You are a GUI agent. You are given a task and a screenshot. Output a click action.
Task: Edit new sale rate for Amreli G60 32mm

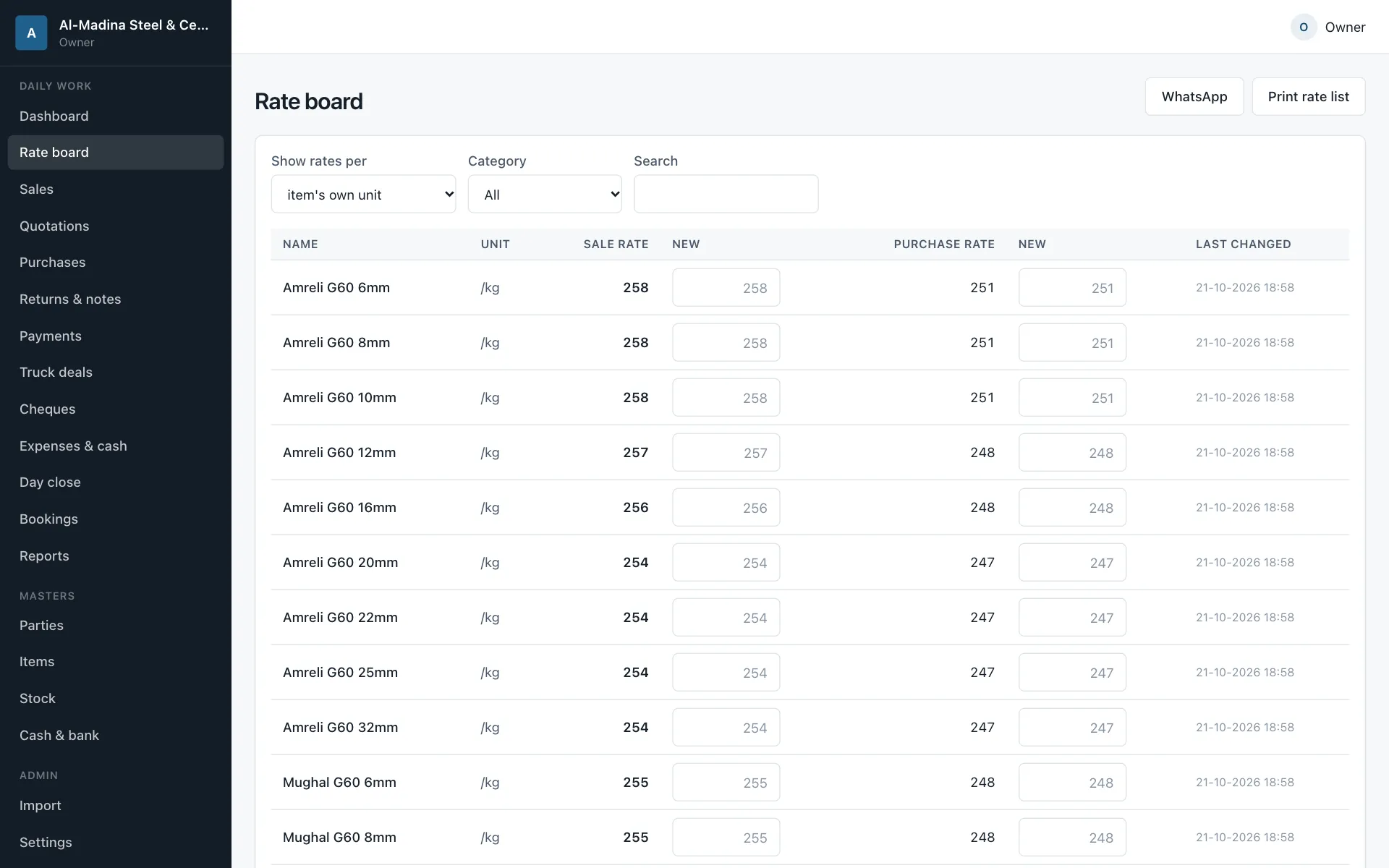pyautogui.click(x=726, y=727)
